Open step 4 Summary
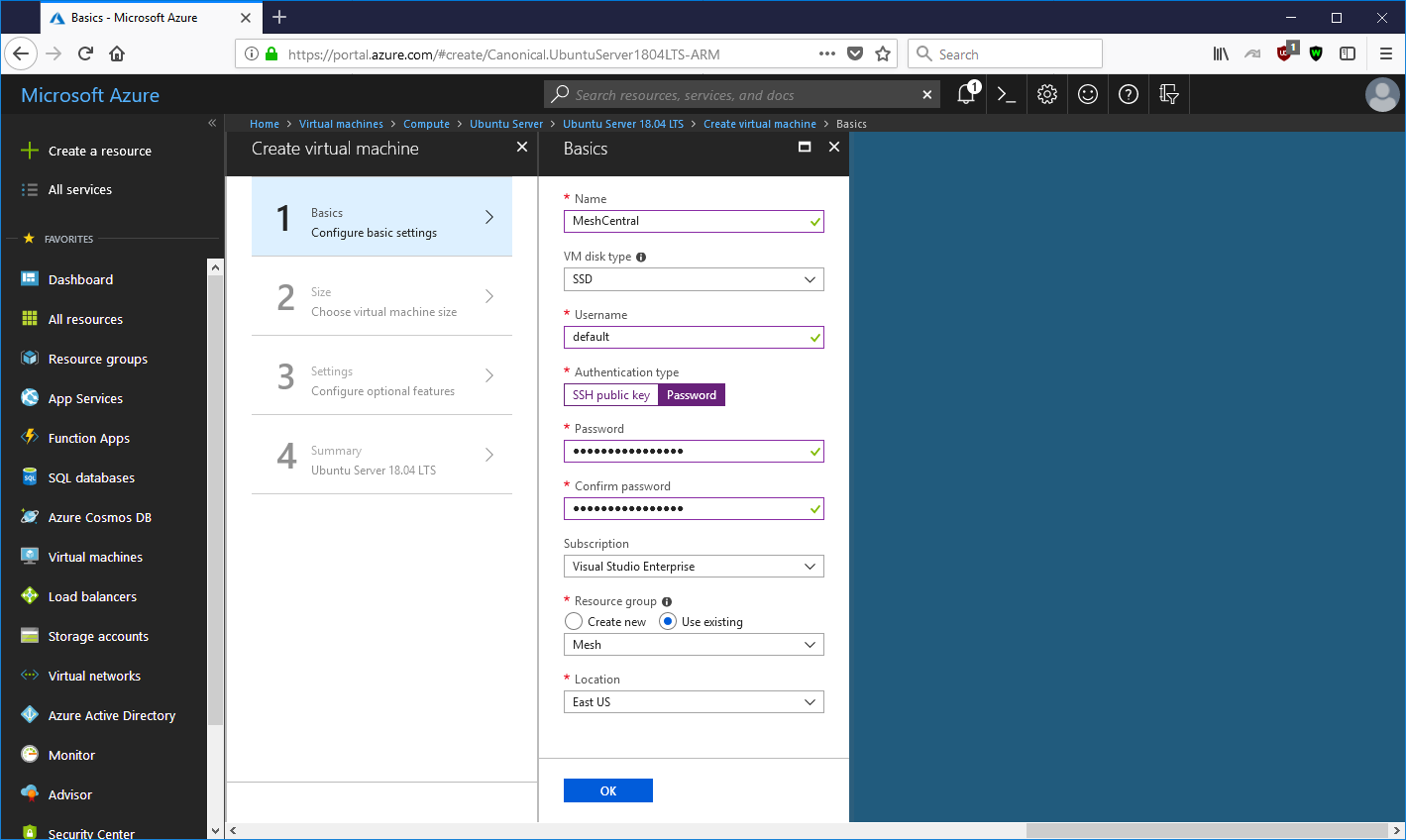 [x=381, y=455]
